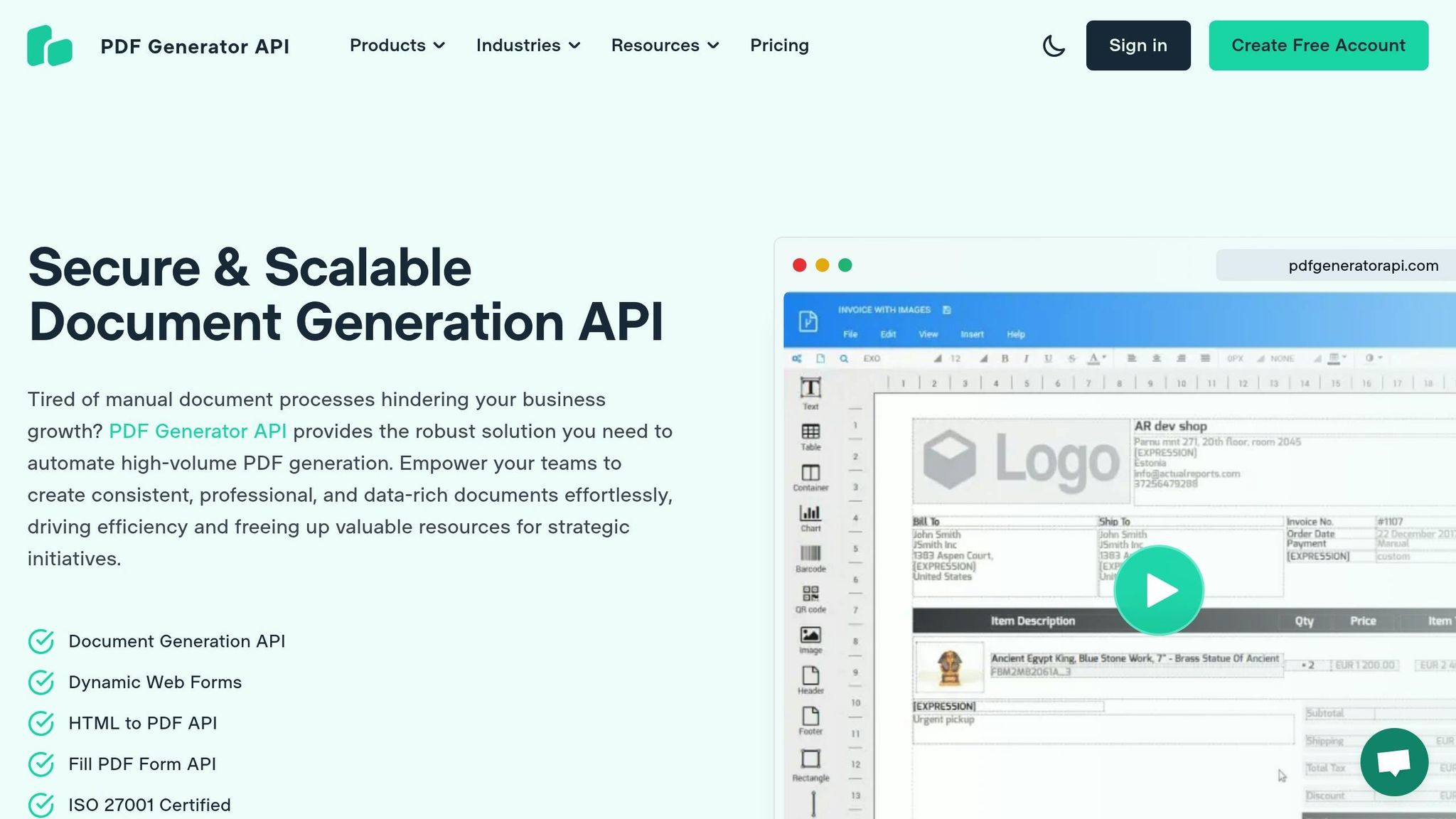
Task: Click the checkmark beside Fill PDF Form API
Action: click(41, 764)
